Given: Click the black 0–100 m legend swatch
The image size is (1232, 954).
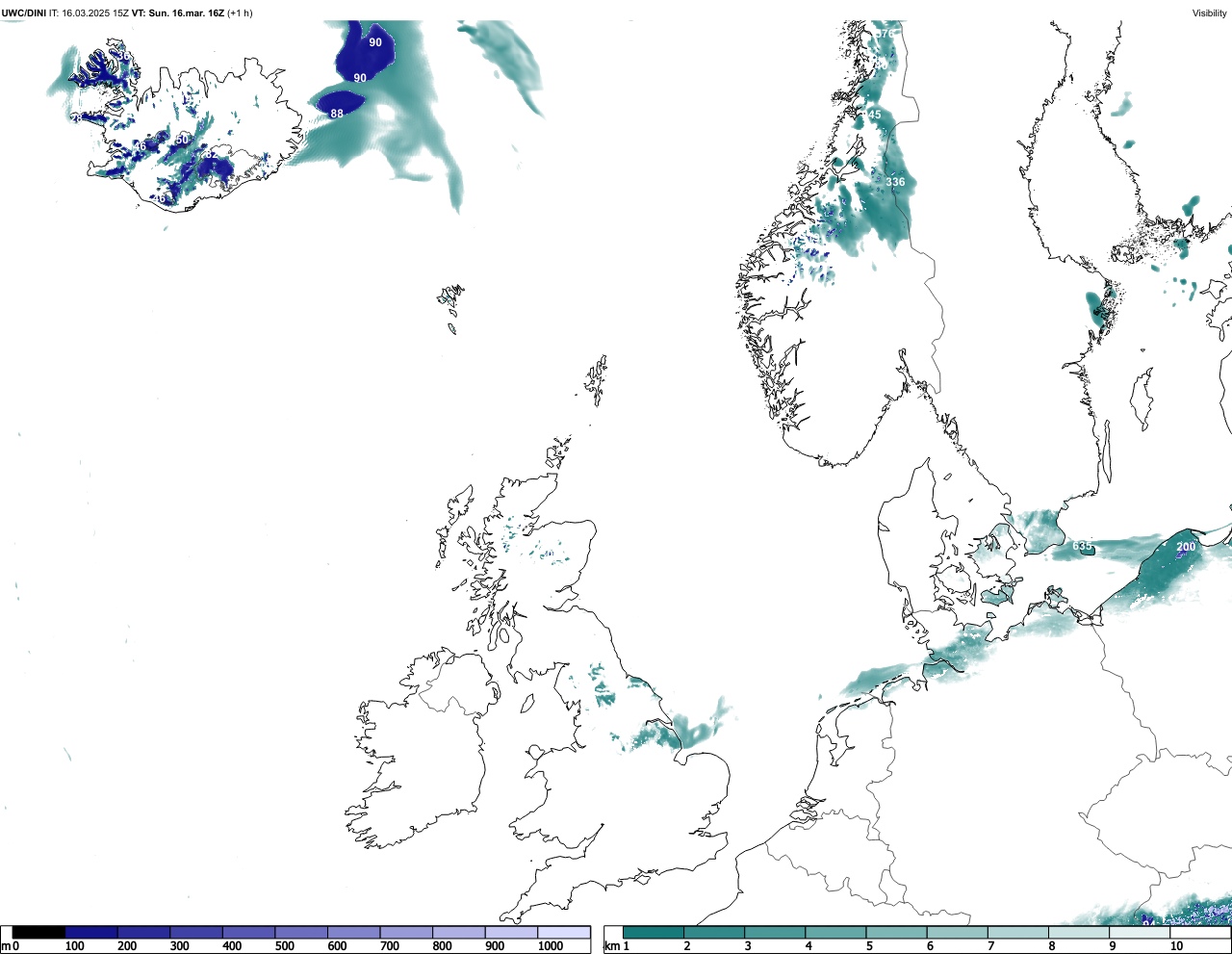Looking at the screenshot, I should click(x=39, y=932).
